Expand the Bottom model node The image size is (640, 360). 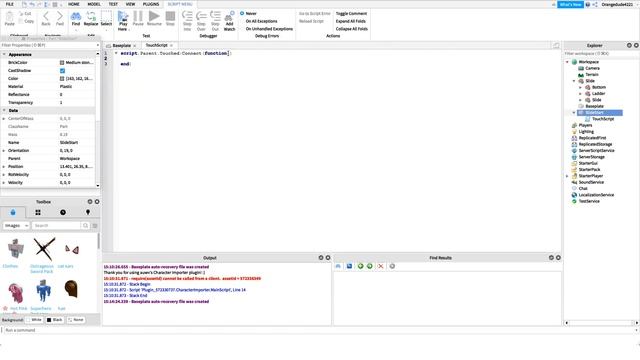coord(580,87)
